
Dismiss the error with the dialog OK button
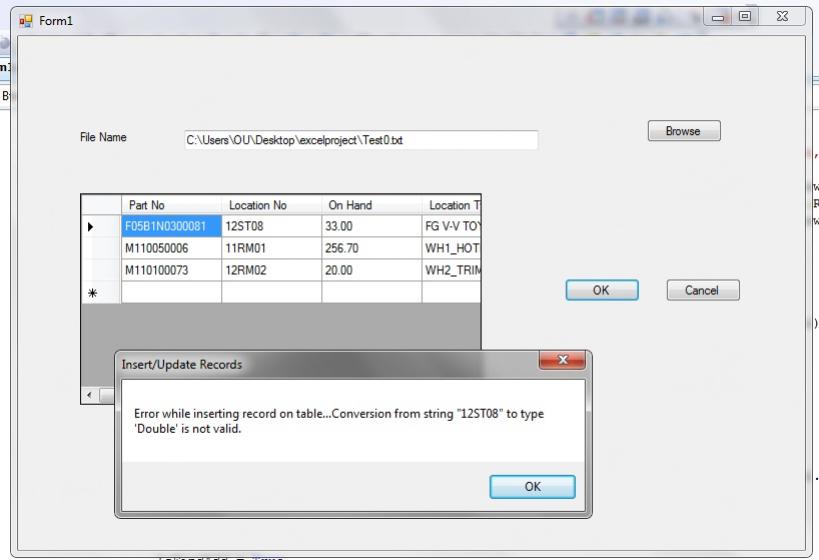532,486
